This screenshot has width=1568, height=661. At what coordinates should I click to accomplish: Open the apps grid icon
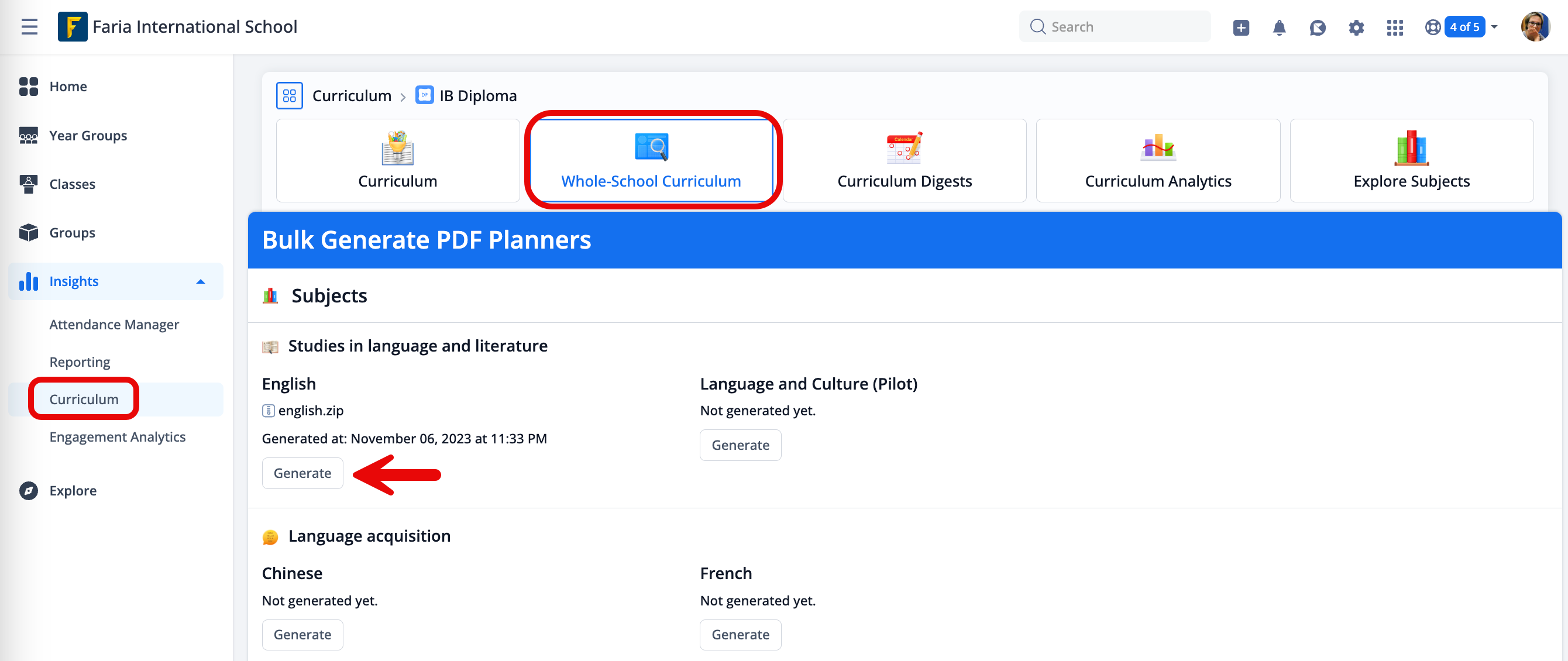(x=1394, y=27)
